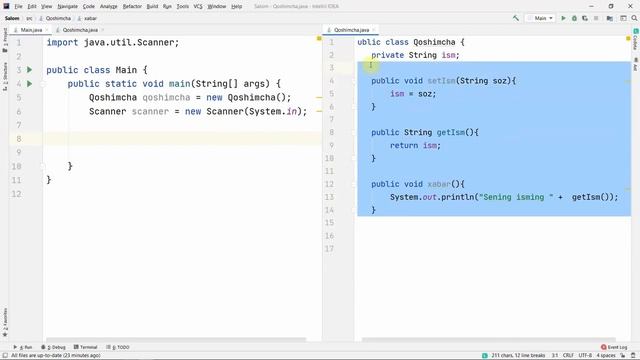Open the Navigate menu
640x360 pixels.
pos(67,7)
